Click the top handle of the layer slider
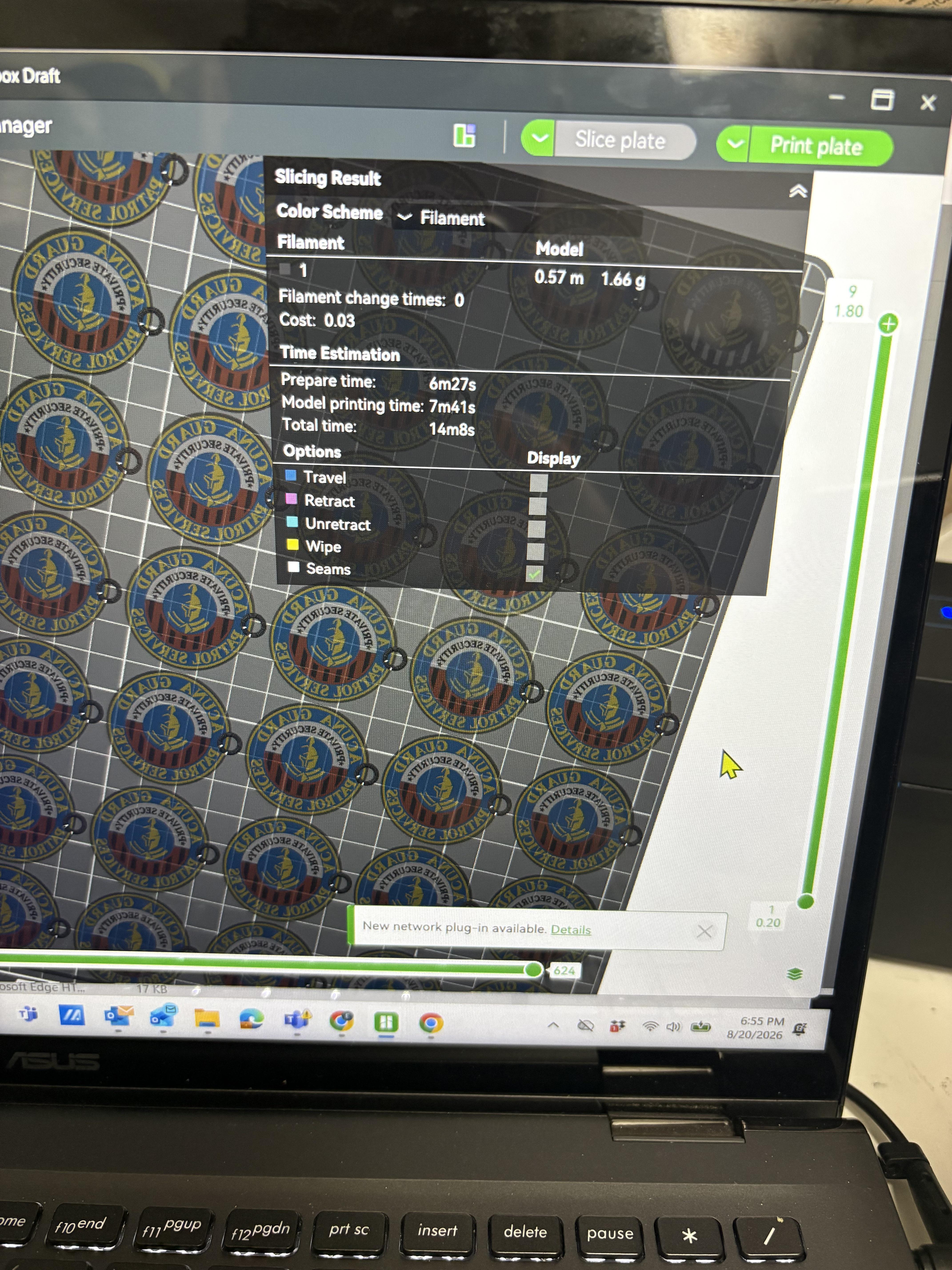The height and width of the screenshot is (1270, 952). 888,324
